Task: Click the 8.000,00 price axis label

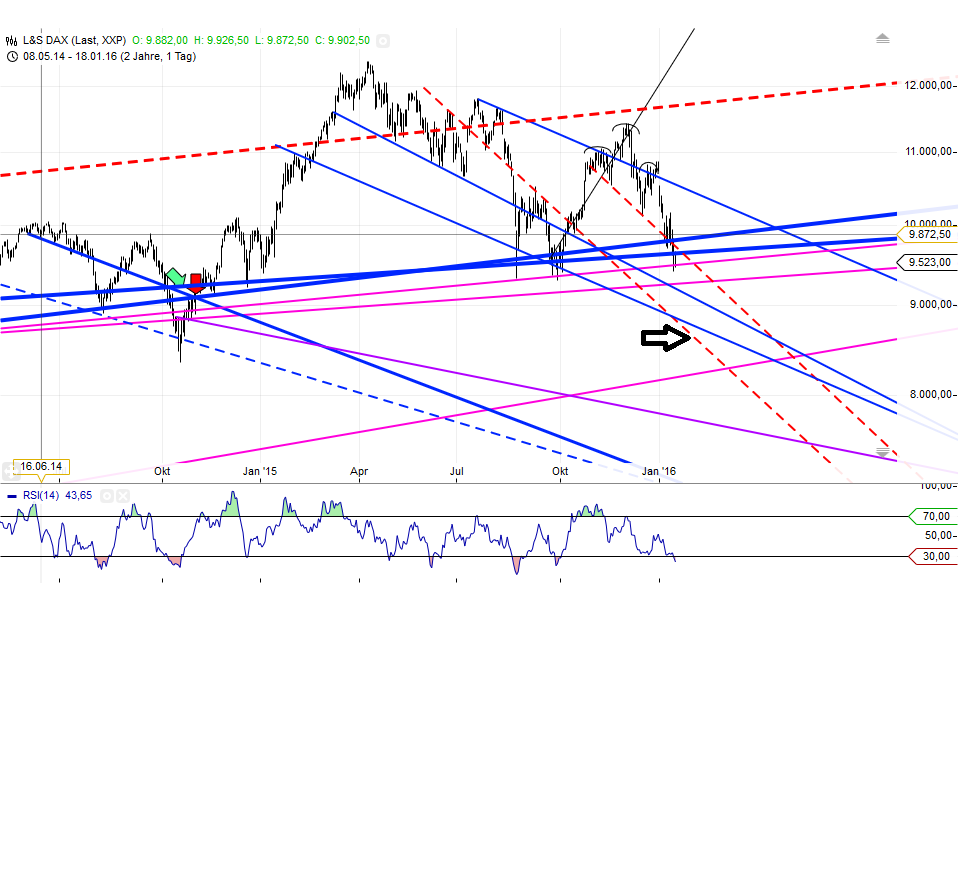Action: (931, 395)
